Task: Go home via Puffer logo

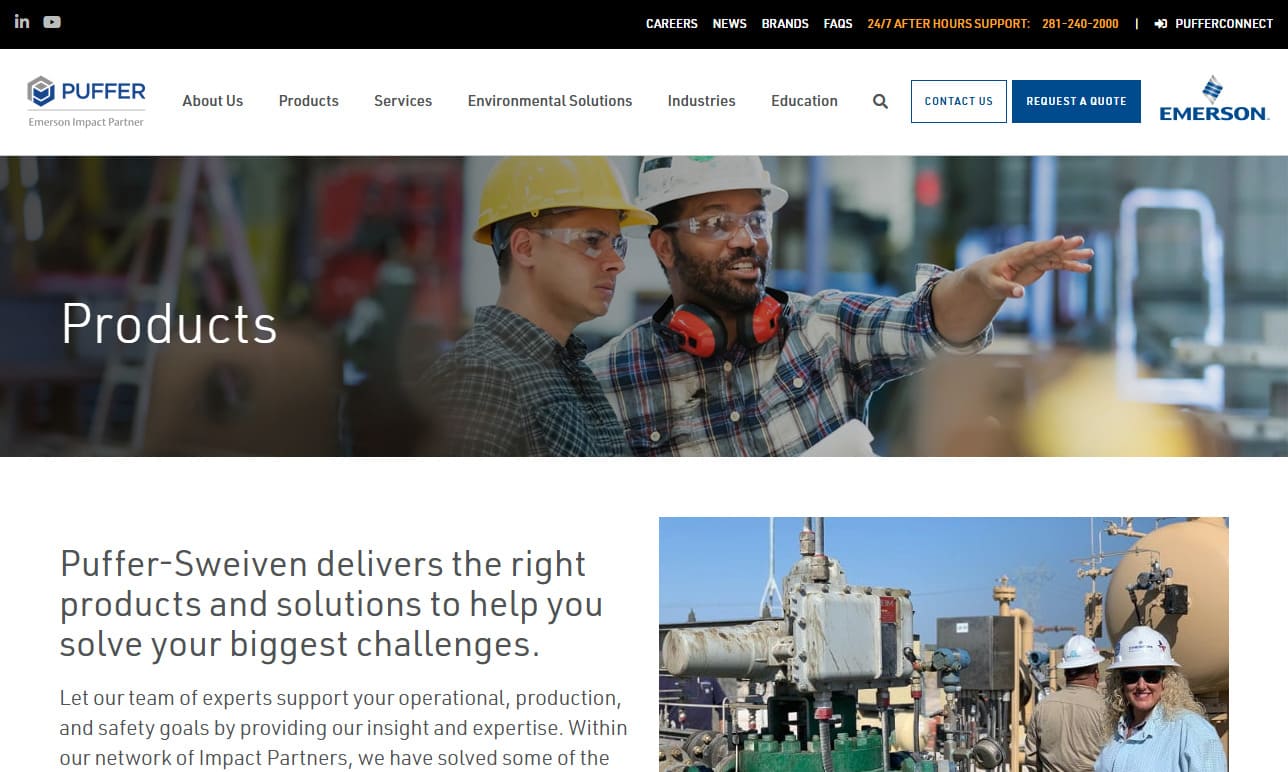Action: pyautogui.click(x=86, y=101)
